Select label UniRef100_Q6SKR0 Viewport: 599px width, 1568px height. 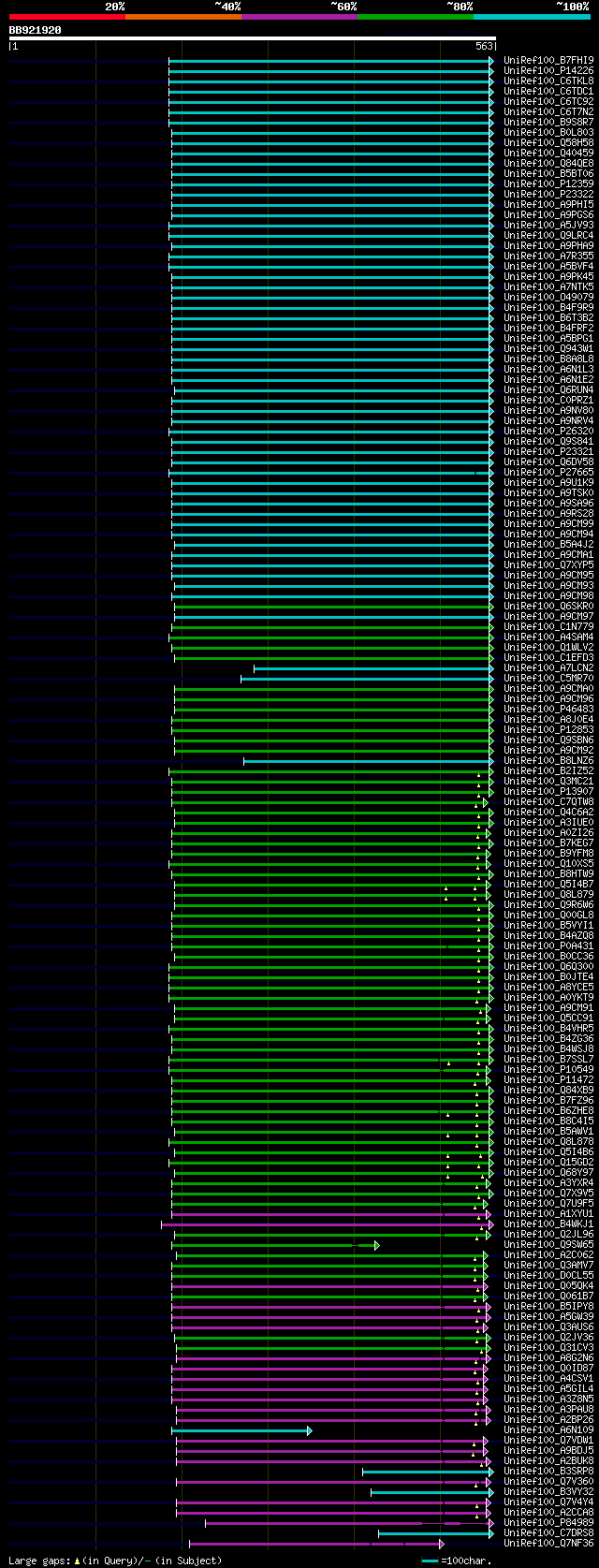548,606
